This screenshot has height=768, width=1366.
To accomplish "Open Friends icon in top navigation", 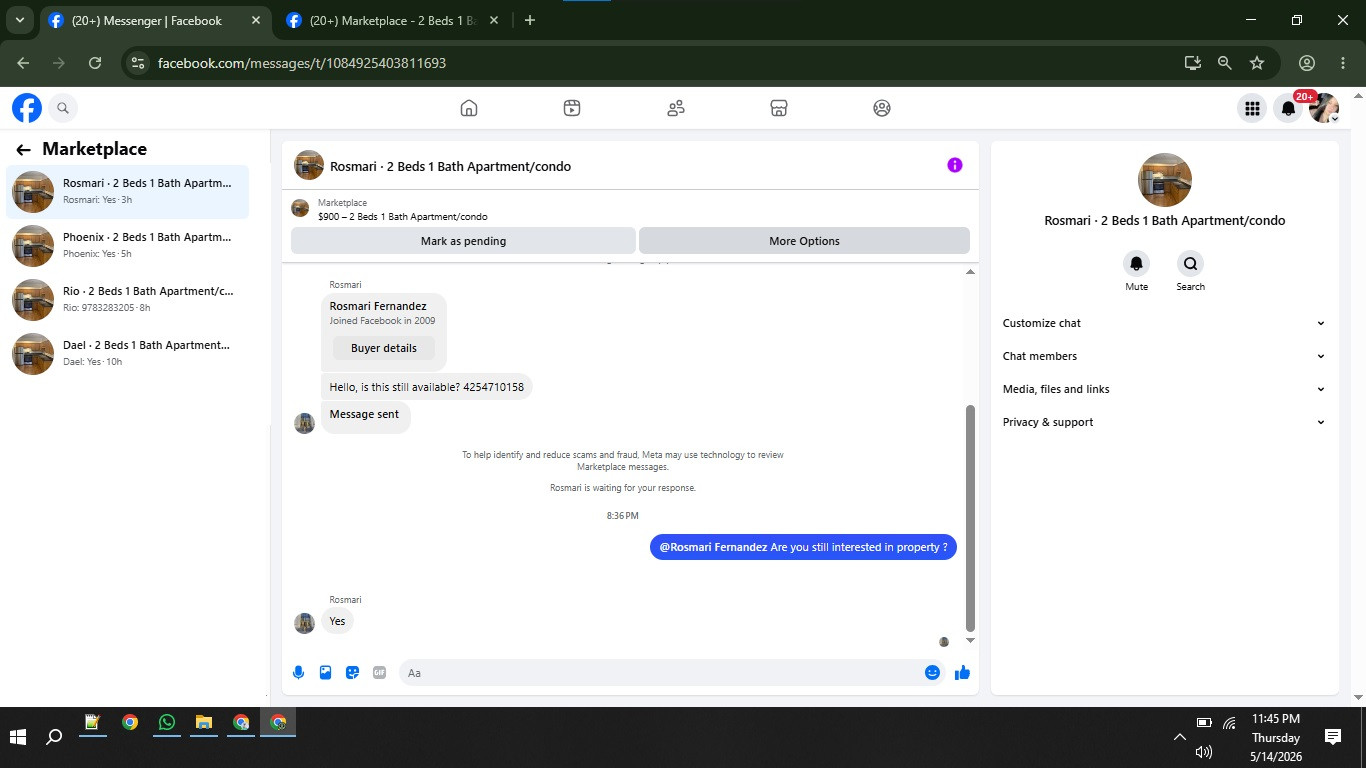I will point(676,108).
